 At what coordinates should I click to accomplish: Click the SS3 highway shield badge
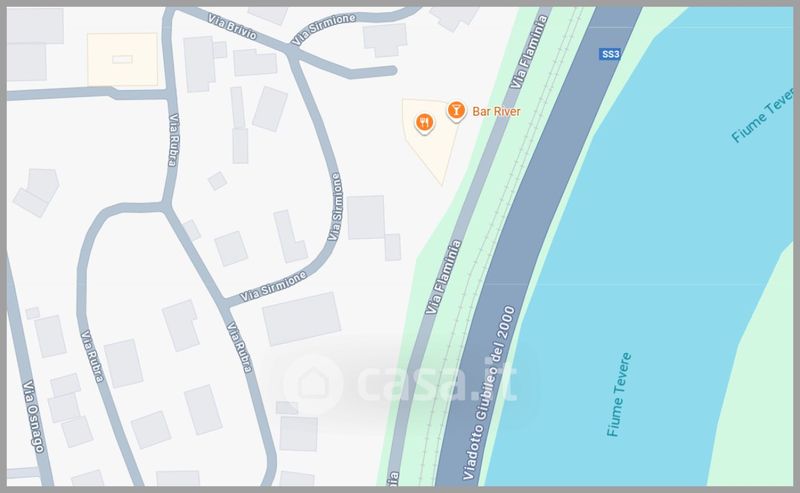tap(610, 54)
